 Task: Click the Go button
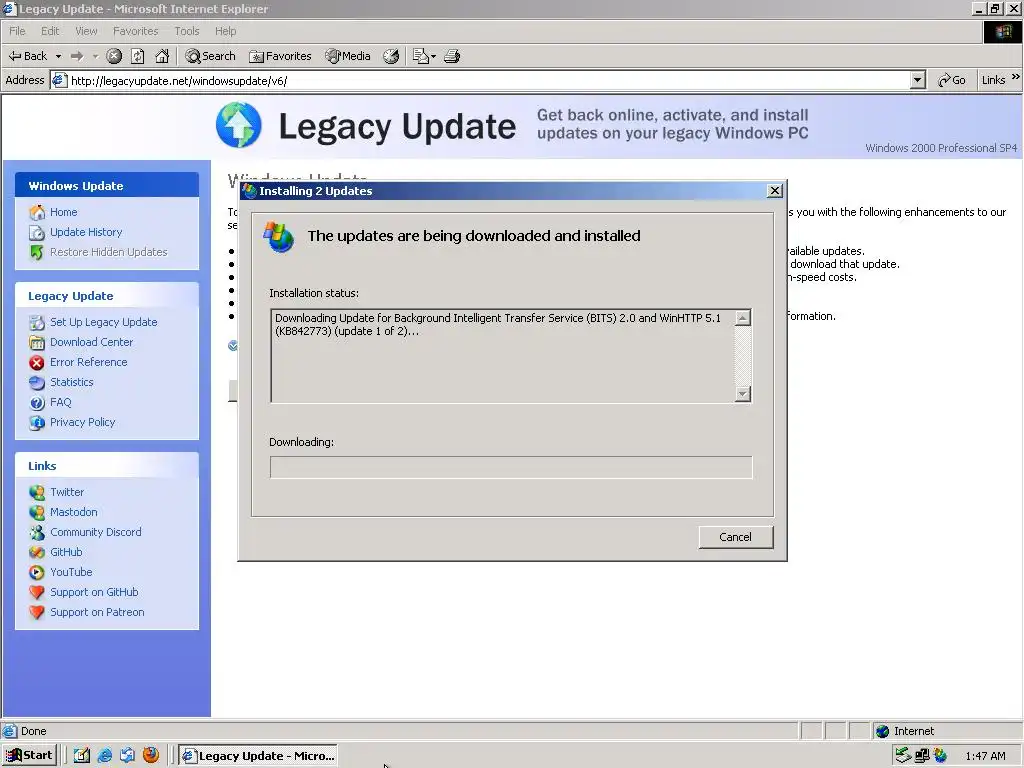[952, 80]
